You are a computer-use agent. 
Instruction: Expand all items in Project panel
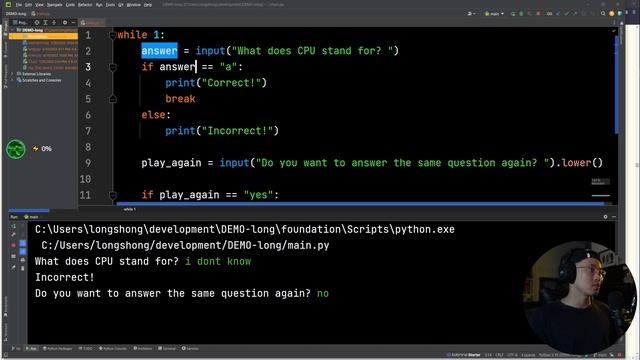click(45, 22)
